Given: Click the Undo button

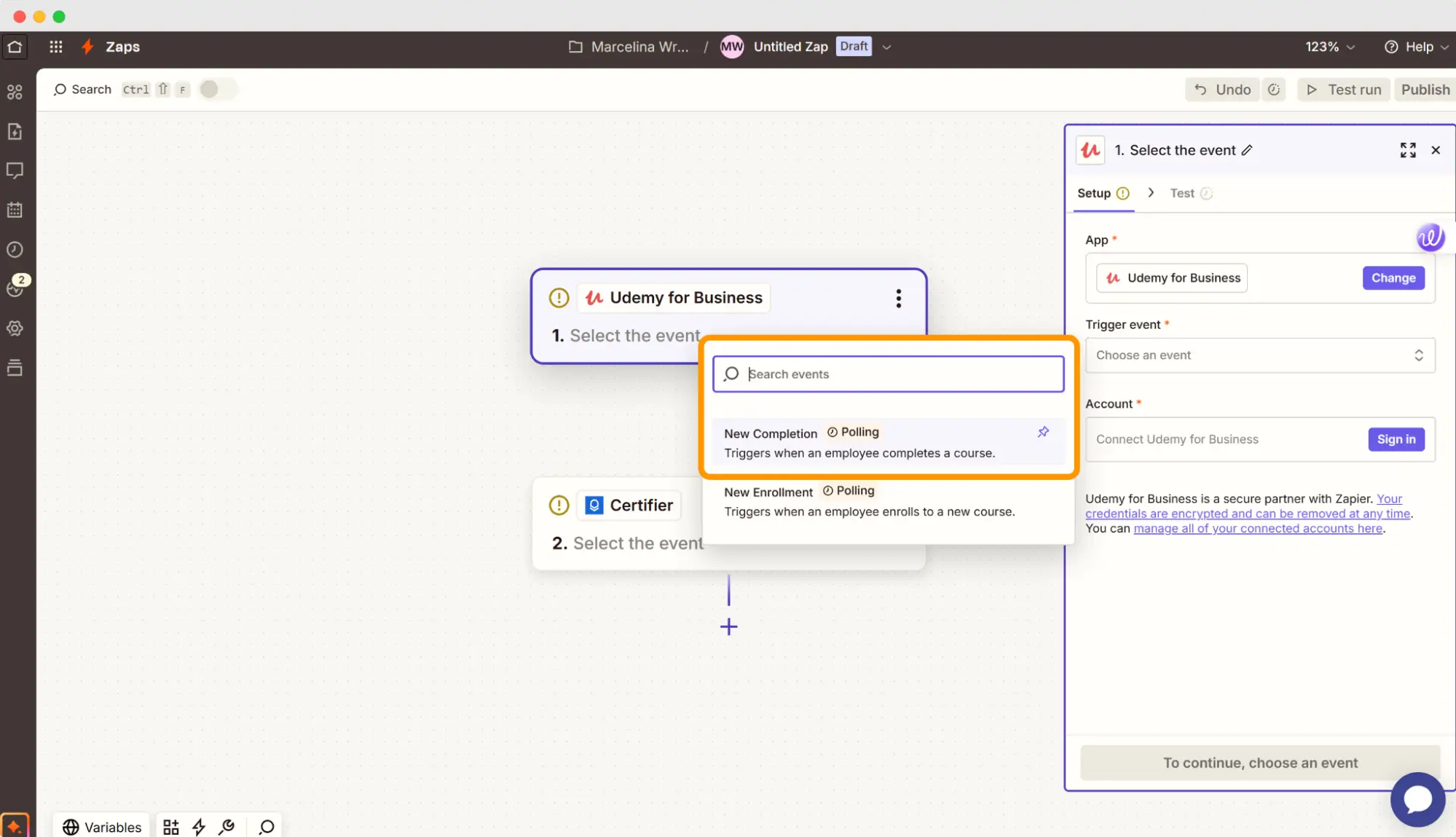Looking at the screenshot, I should click(1222, 90).
